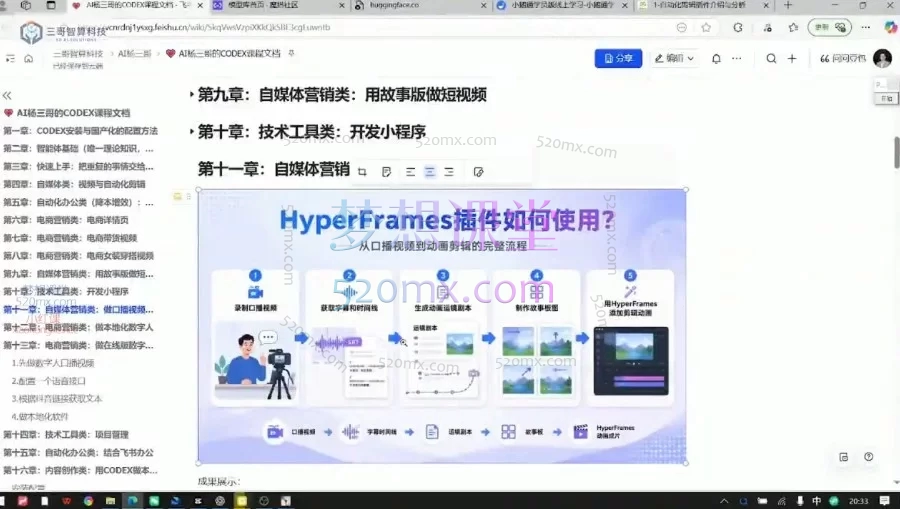Open the document search magnifier
The height and width of the screenshot is (509, 900).
[771, 59]
